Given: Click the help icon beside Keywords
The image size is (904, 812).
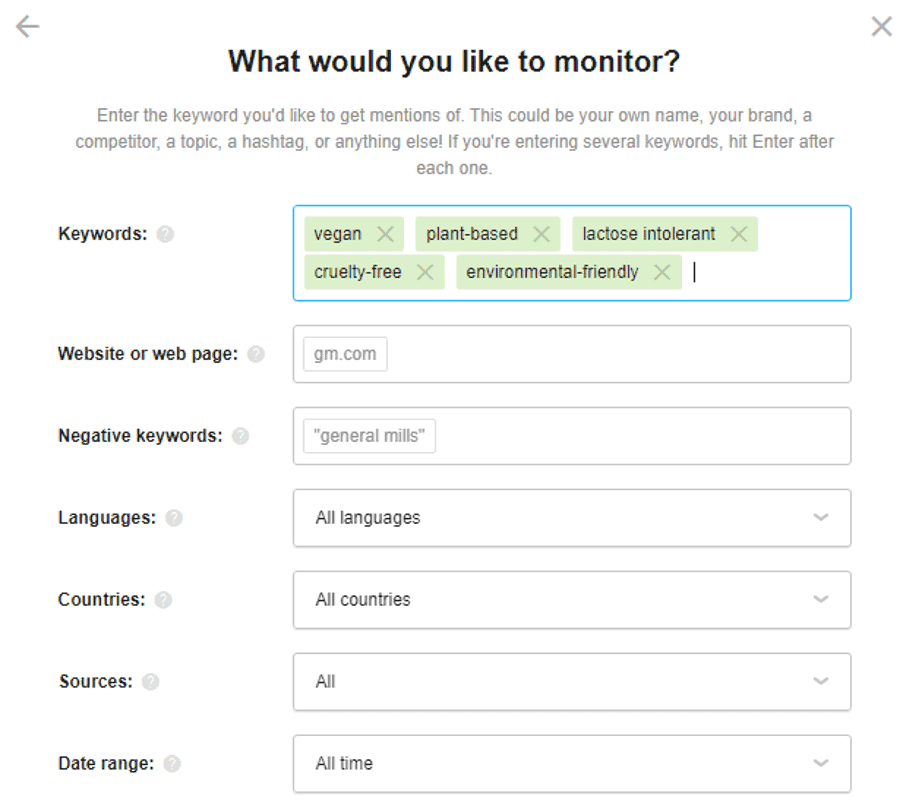Looking at the screenshot, I should [165, 234].
